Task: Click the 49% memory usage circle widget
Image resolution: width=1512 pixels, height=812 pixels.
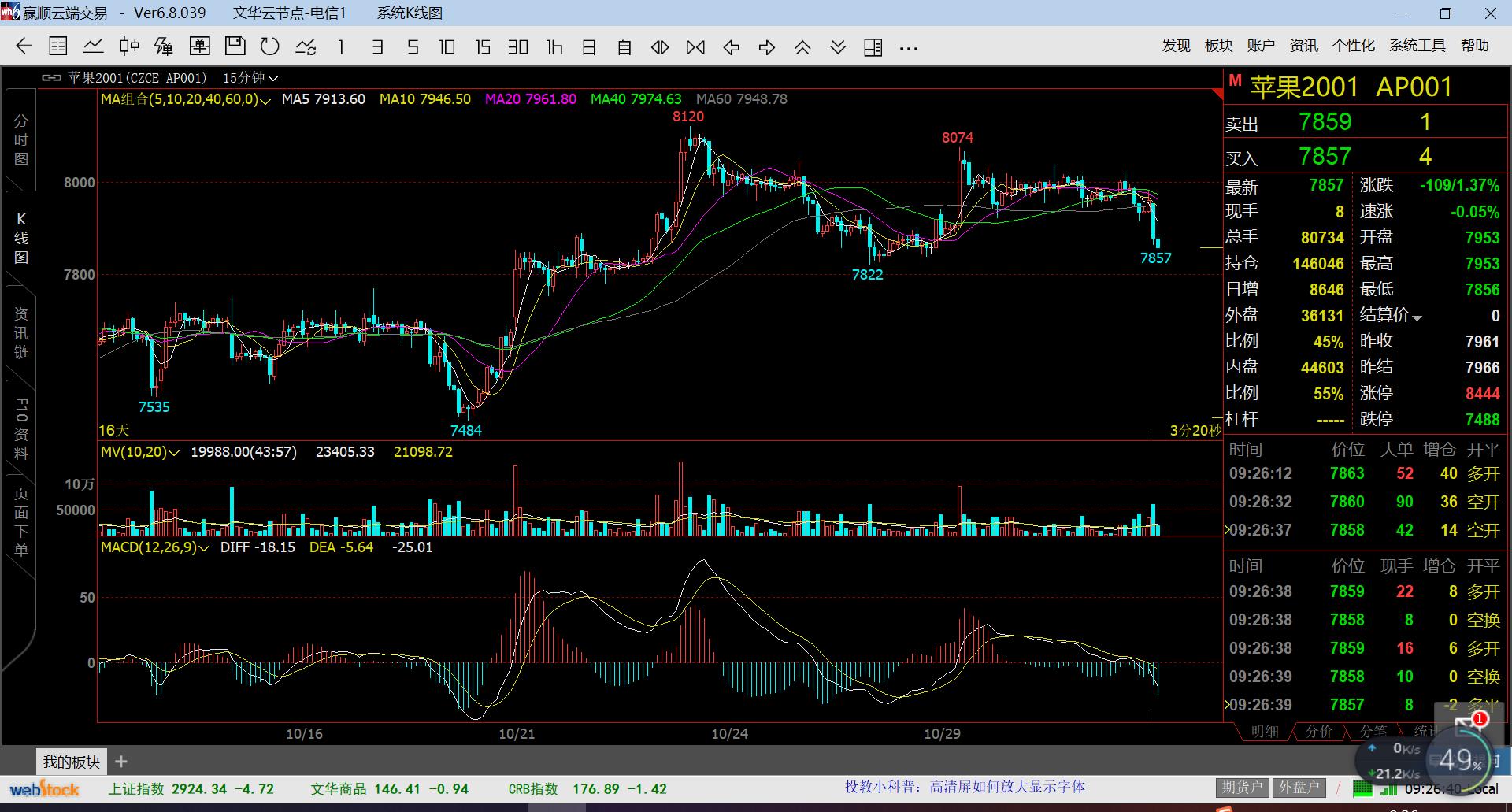Action: (1461, 759)
